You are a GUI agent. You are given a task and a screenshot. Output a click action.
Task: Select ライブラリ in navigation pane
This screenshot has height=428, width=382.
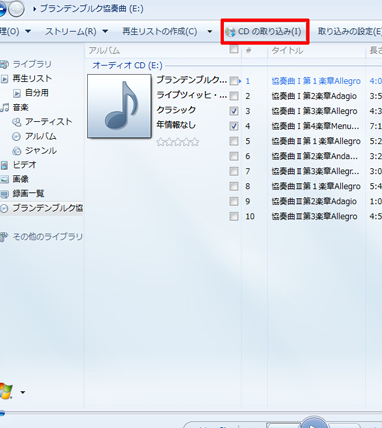pyautogui.click(x=32, y=64)
